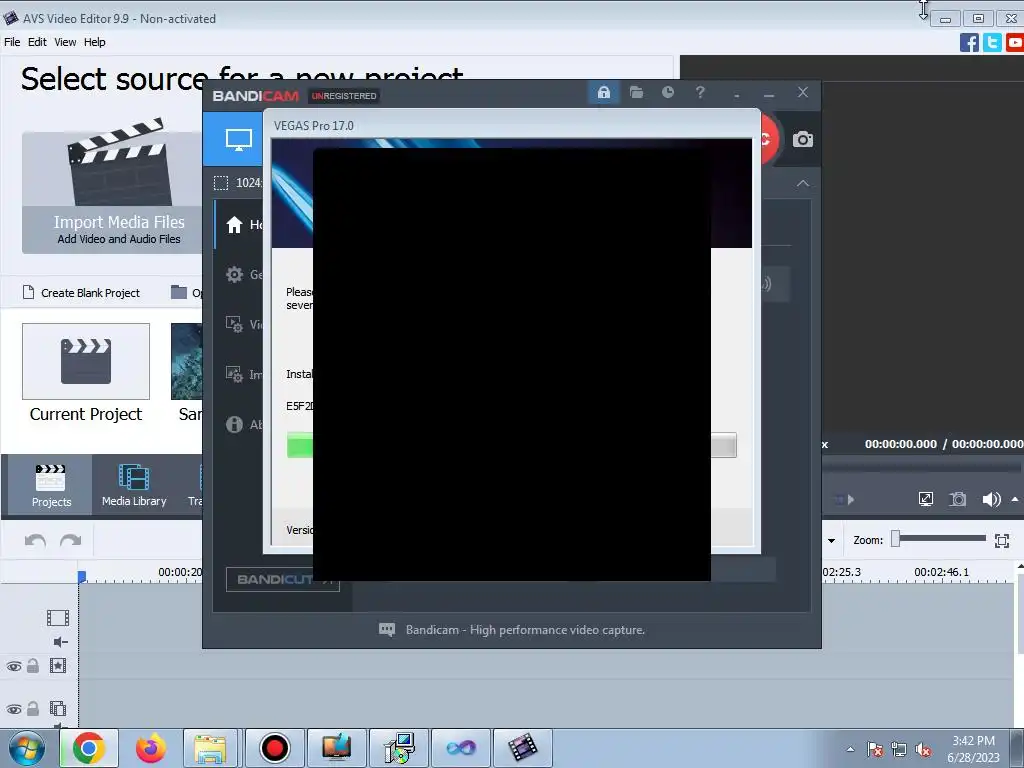Open Windows Explorer from taskbar

(210, 748)
